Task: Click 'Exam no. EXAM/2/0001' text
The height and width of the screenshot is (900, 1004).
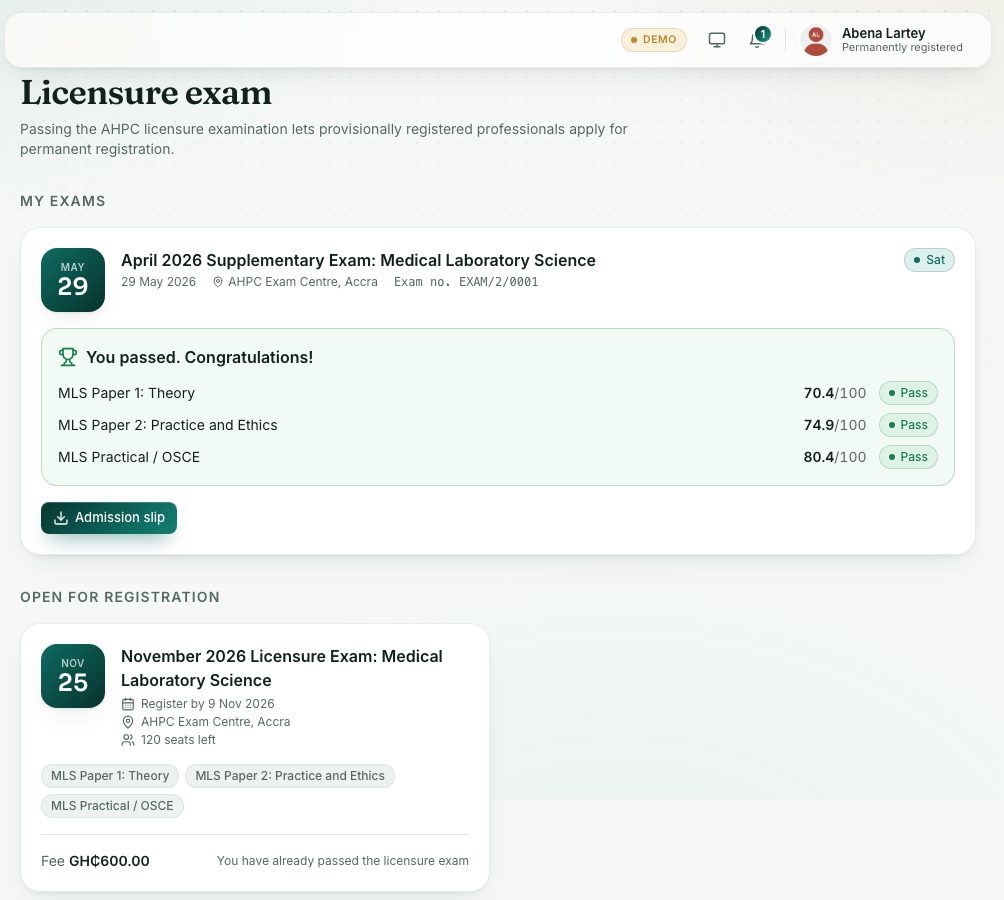Action: click(466, 282)
